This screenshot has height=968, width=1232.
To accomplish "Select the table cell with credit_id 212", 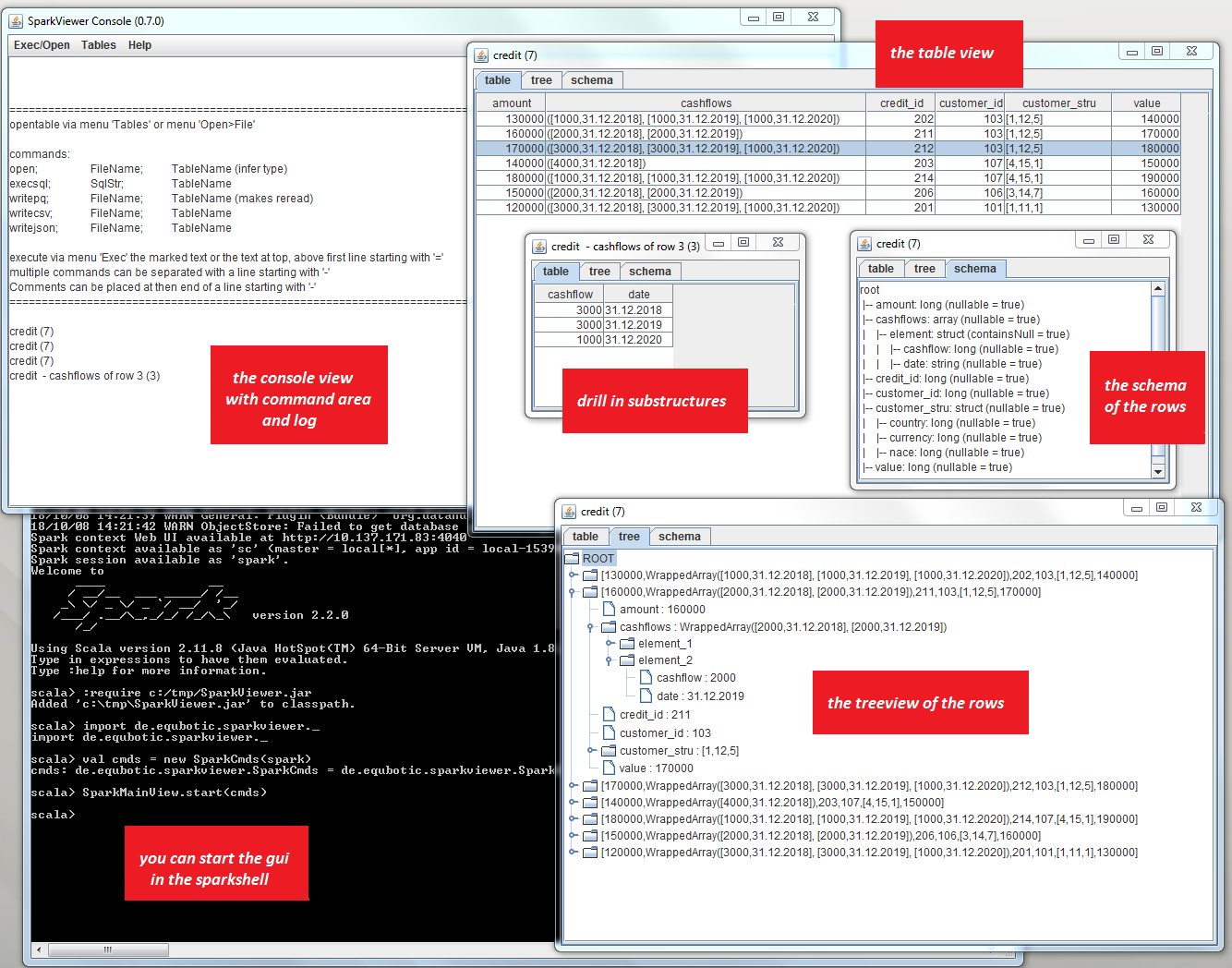I will [901, 149].
